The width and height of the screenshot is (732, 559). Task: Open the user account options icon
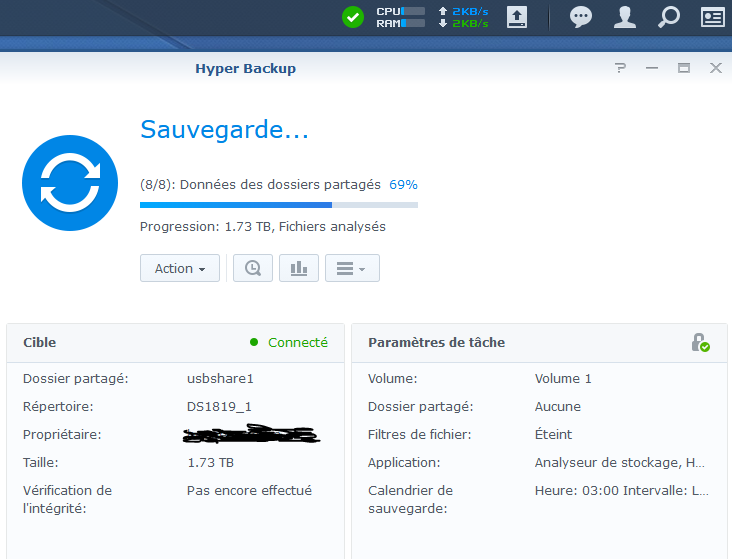click(x=625, y=17)
